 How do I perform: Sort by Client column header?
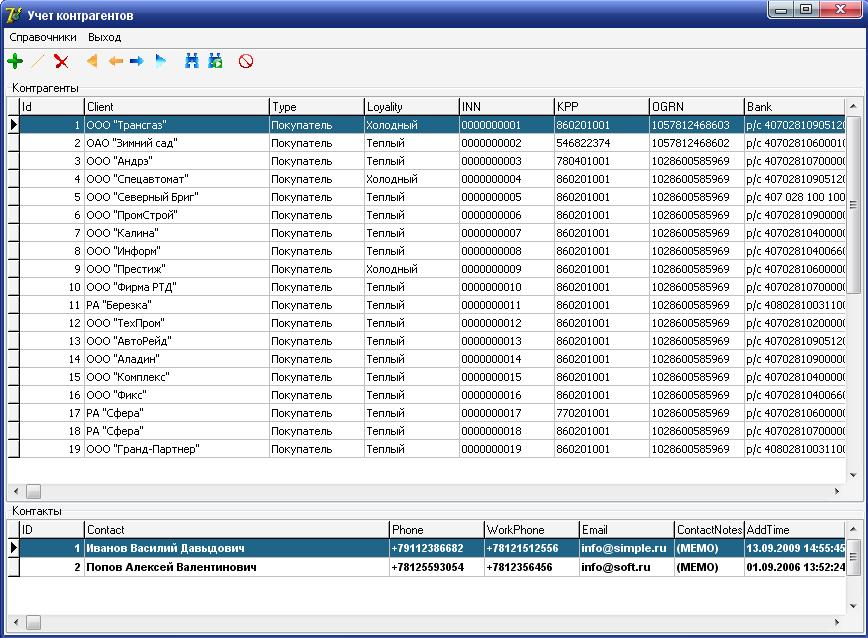pos(177,106)
